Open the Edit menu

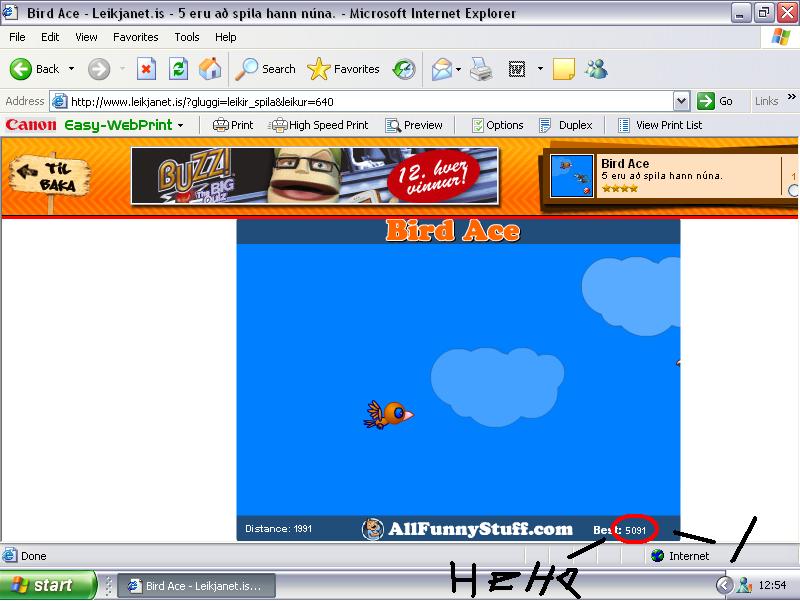[50, 37]
